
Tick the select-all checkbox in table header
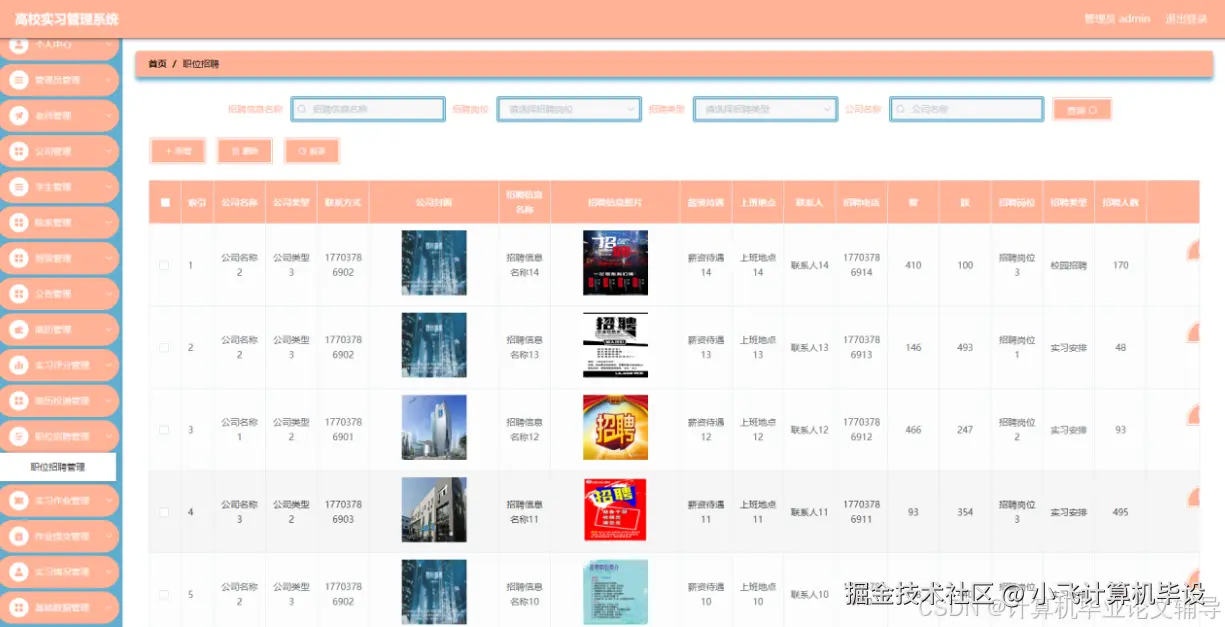[165, 202]
